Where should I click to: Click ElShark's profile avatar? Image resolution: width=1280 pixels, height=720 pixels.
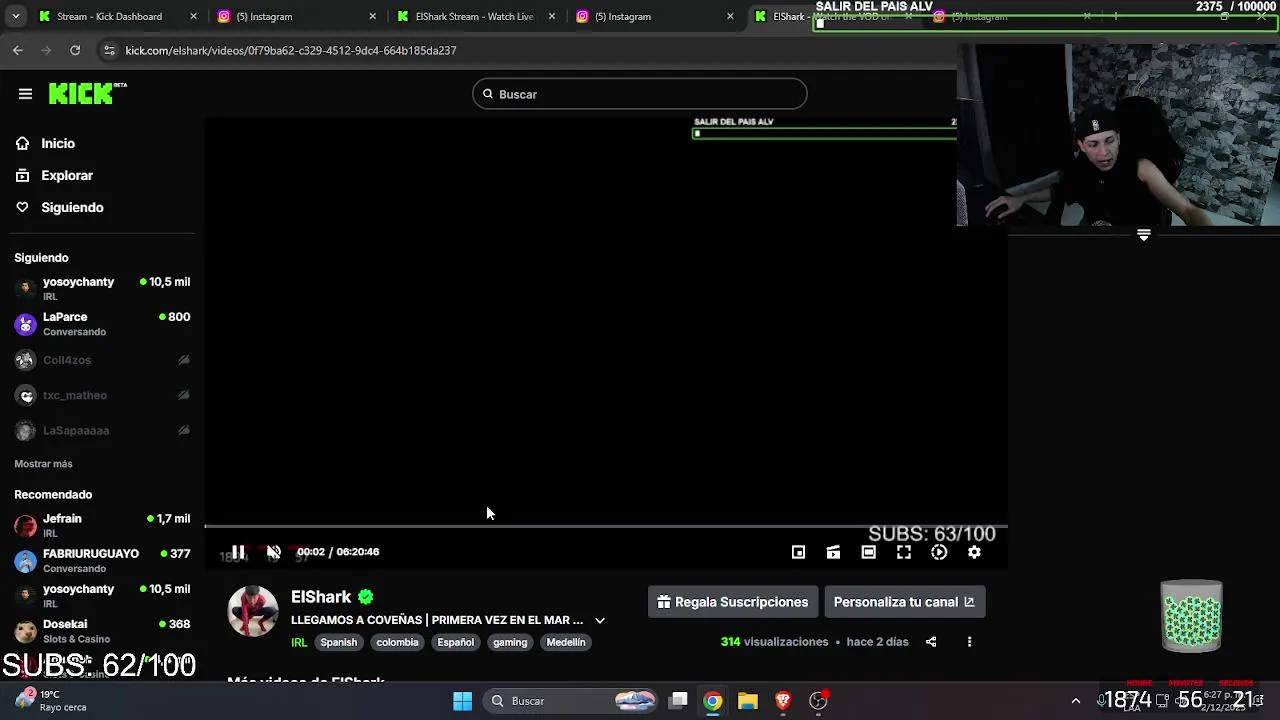(253, 610)
